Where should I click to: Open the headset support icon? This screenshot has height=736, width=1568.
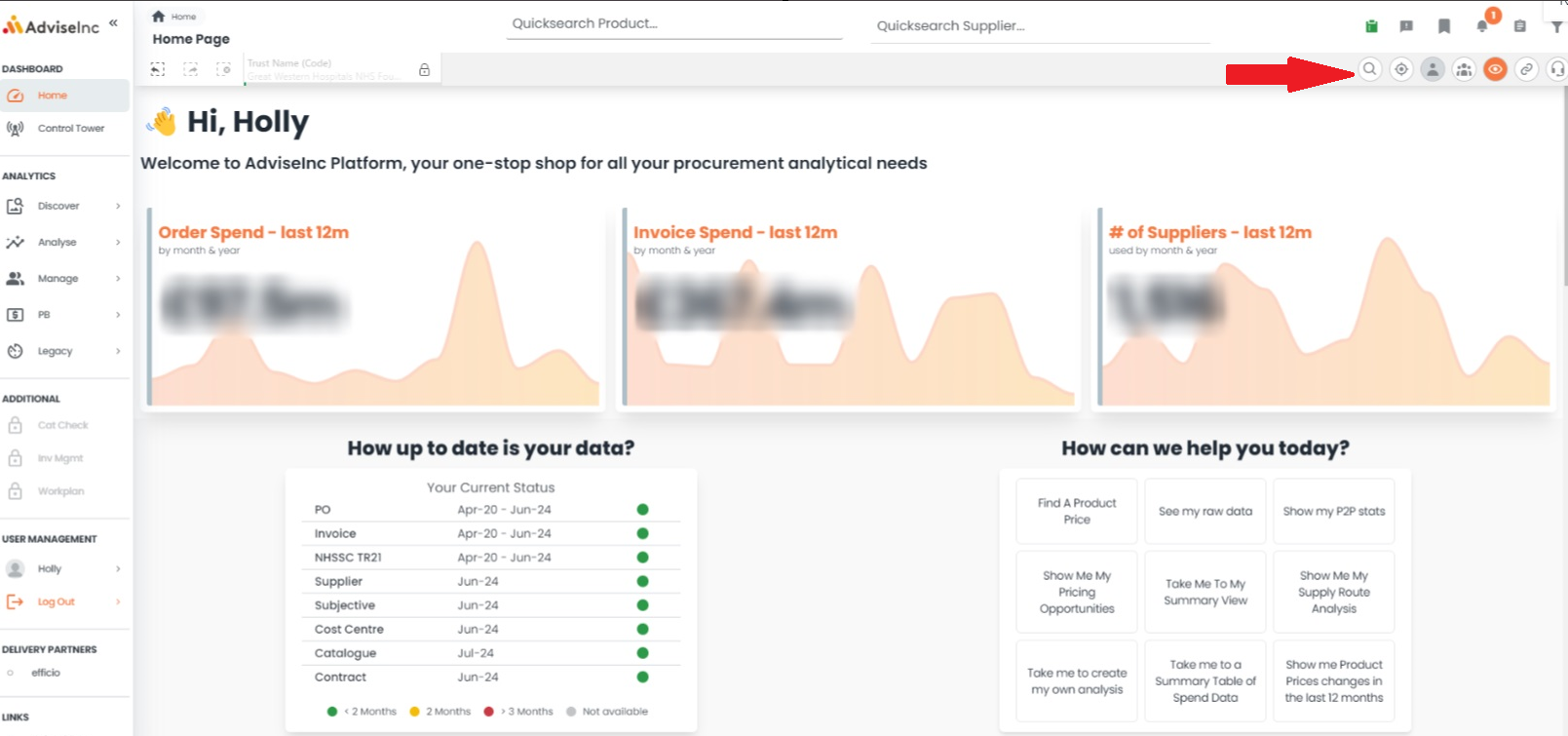coord(1557,69)
